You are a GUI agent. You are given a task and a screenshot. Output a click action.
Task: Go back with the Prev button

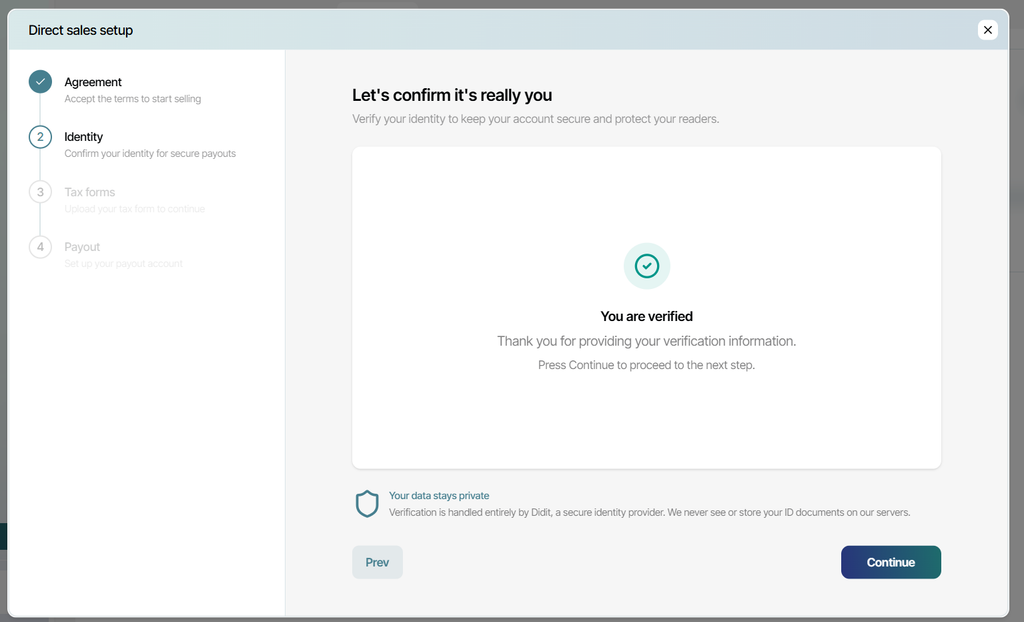[x=377, y=562]
